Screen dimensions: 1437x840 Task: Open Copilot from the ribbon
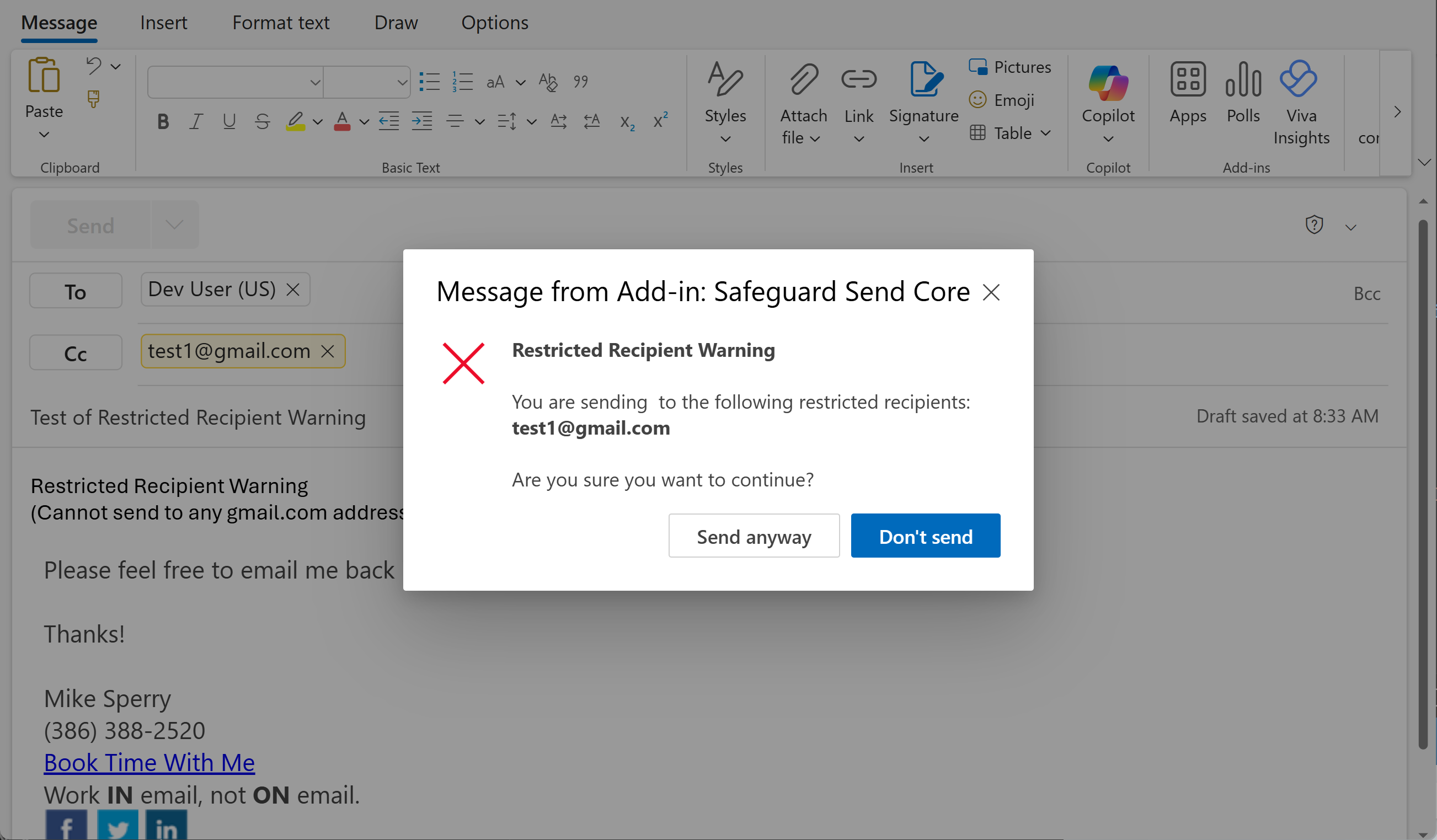[1108, 103]
